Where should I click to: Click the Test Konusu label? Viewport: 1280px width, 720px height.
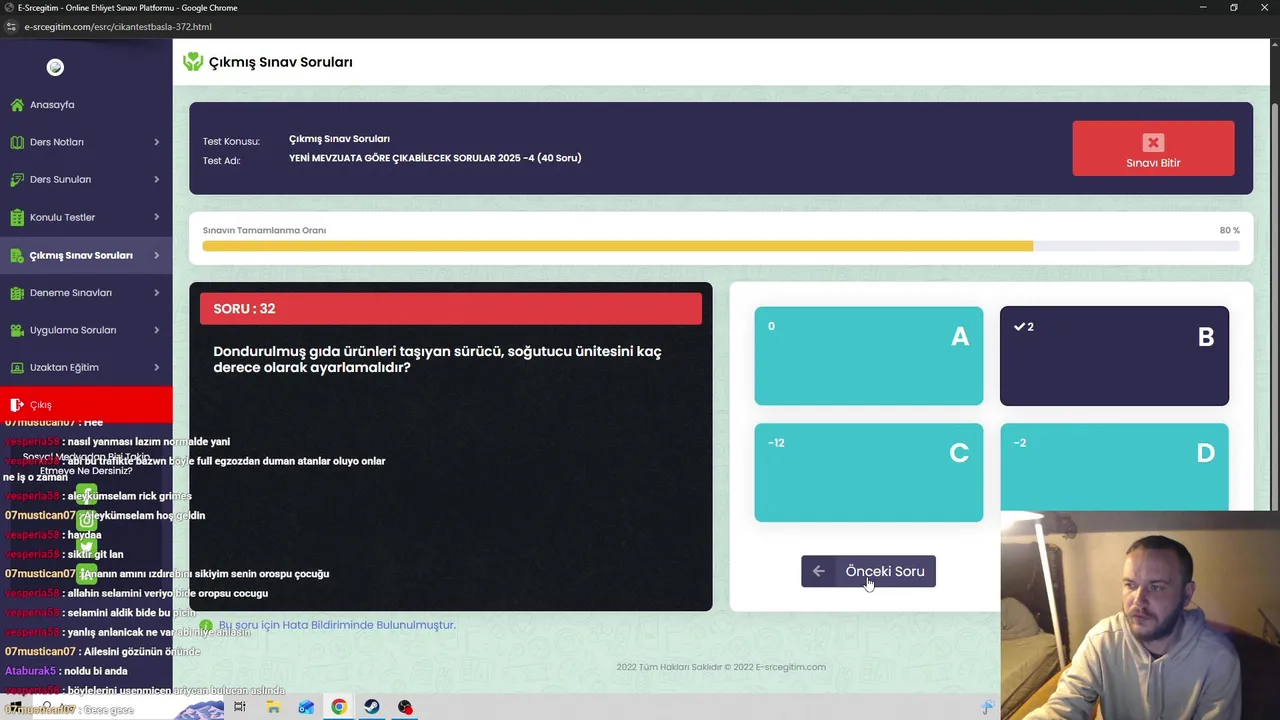231,142
